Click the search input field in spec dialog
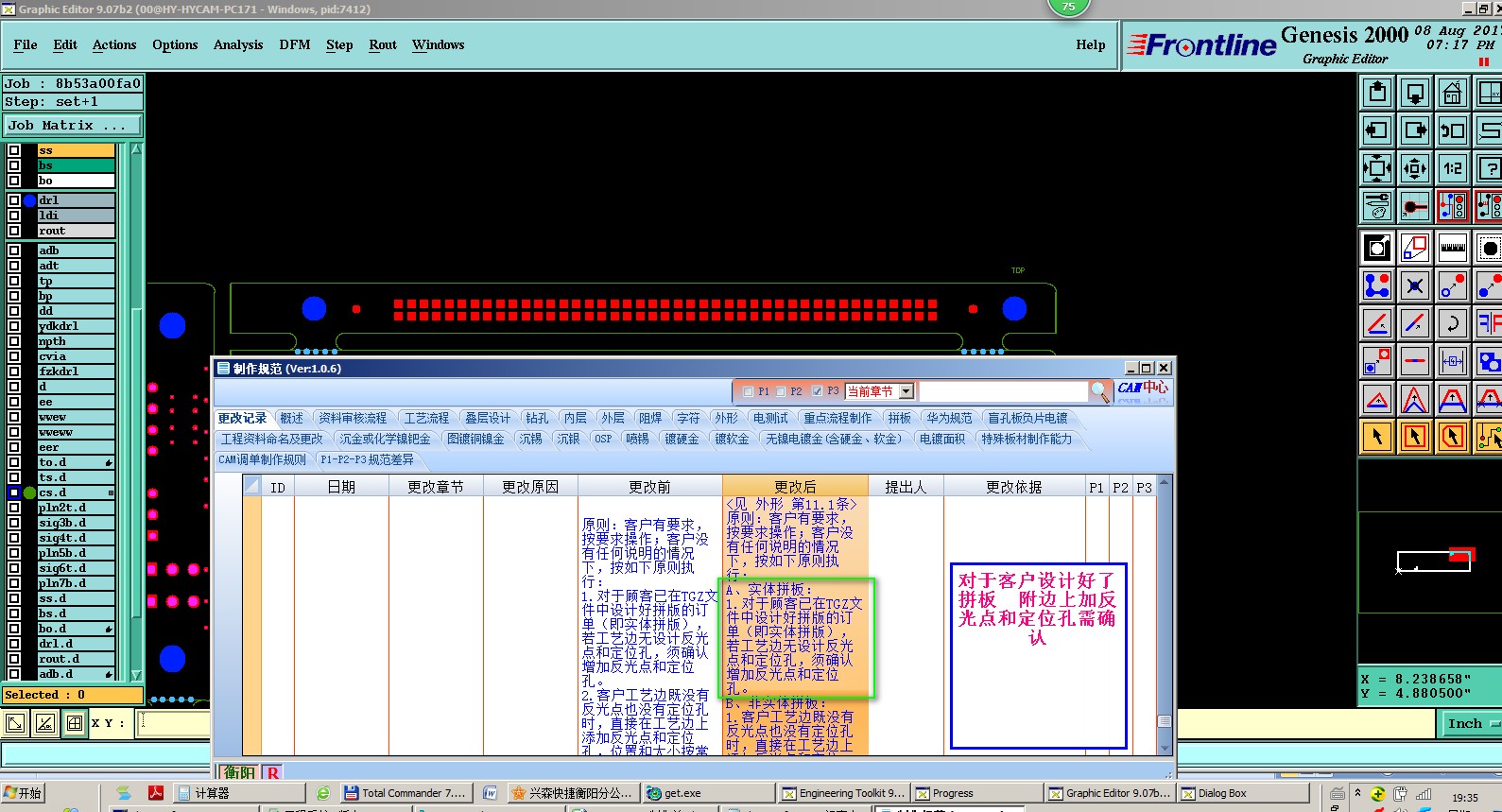Image resolution: width=1502 pixels, height=812 pixels. tap(1004, 391)
